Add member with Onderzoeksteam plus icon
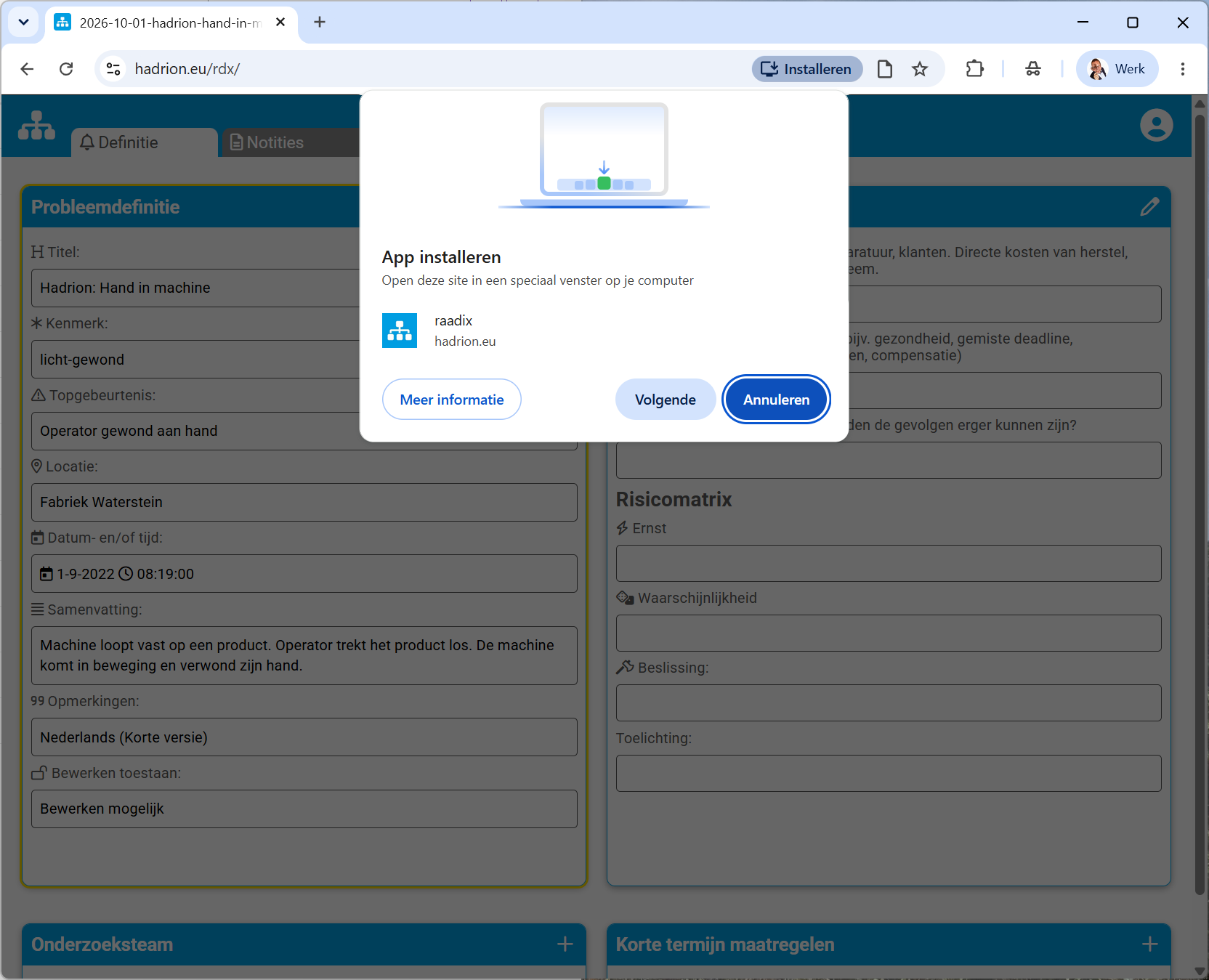Viewport: 1209px width, 980px height. coord(565,944)
